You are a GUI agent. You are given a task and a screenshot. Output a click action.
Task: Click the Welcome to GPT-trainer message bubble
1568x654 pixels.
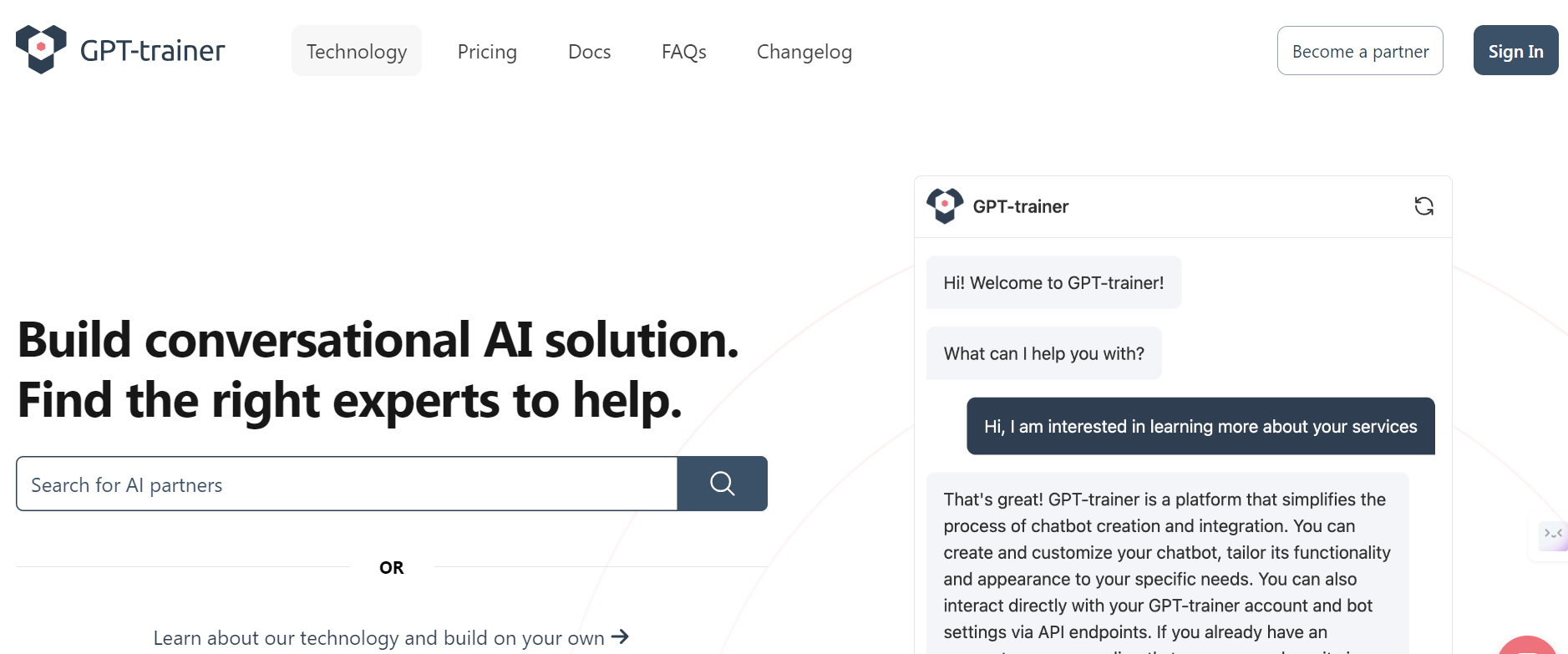(x=1053, y=282)
